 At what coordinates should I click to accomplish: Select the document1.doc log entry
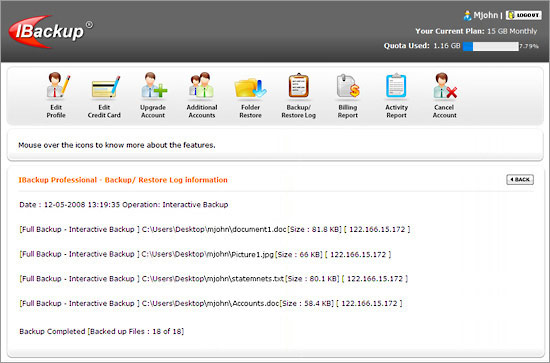(x=215, y=229)
